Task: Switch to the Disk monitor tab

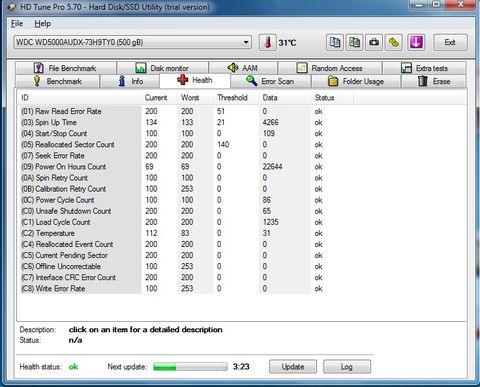Action: [x=163, y=68]
